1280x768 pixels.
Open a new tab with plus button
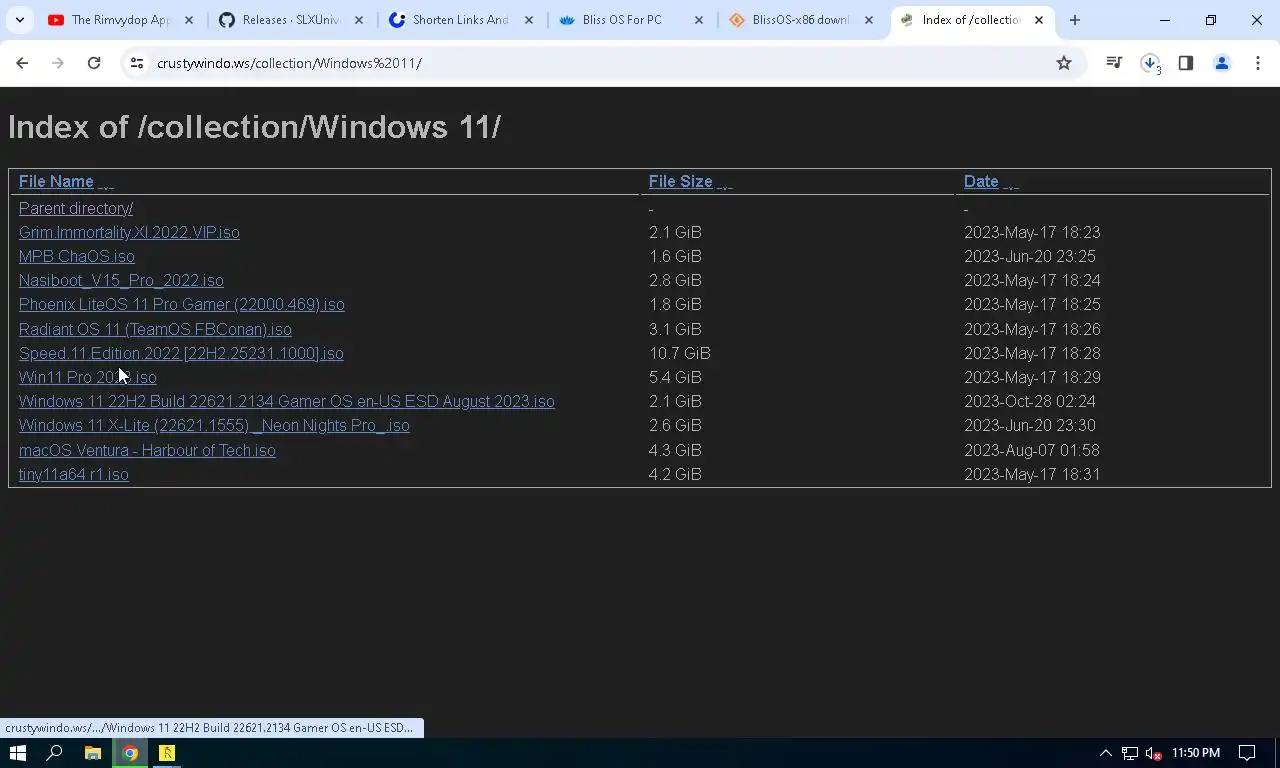[x=1075, y=20]
